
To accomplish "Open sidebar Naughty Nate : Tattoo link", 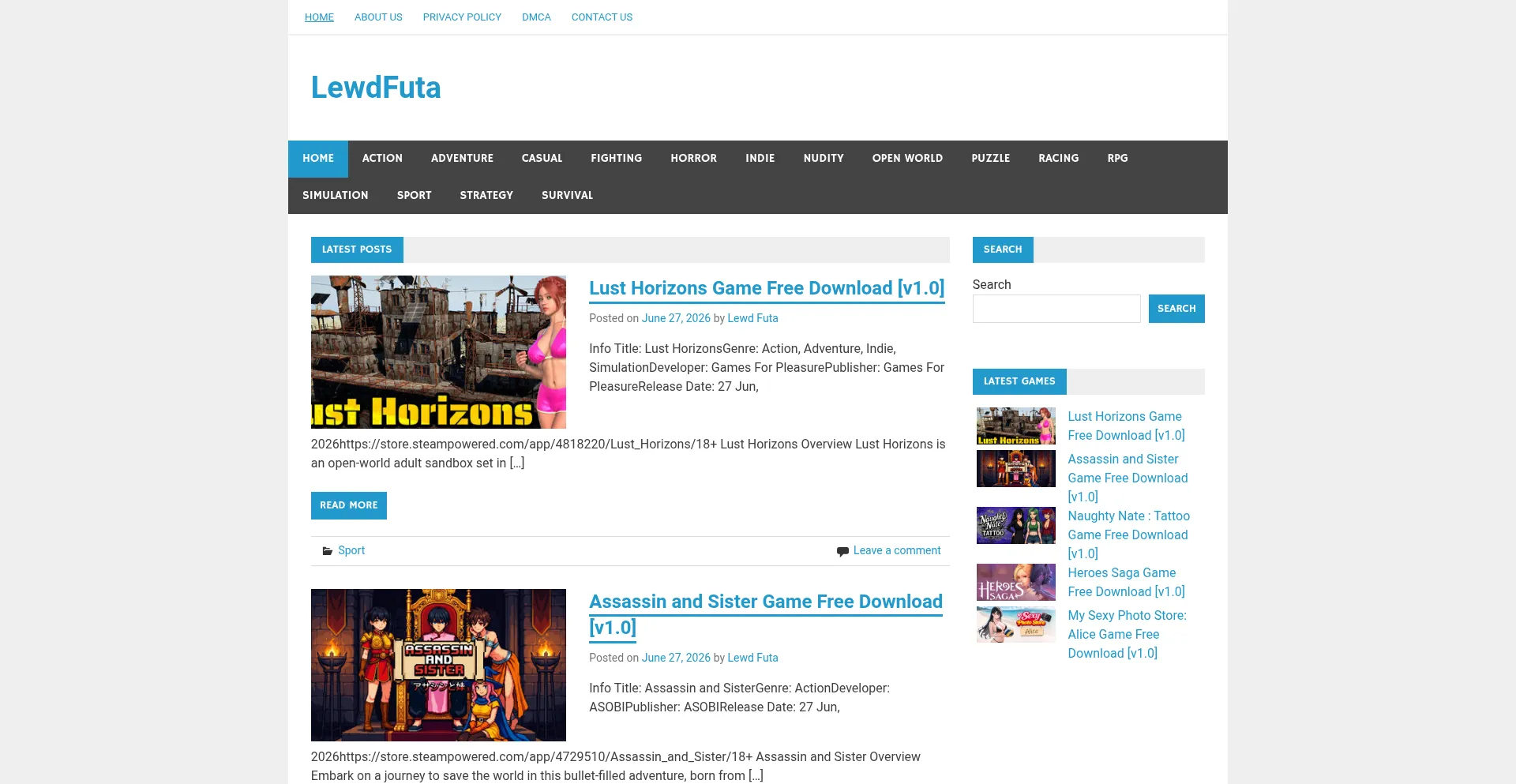I will (1129, 535).
